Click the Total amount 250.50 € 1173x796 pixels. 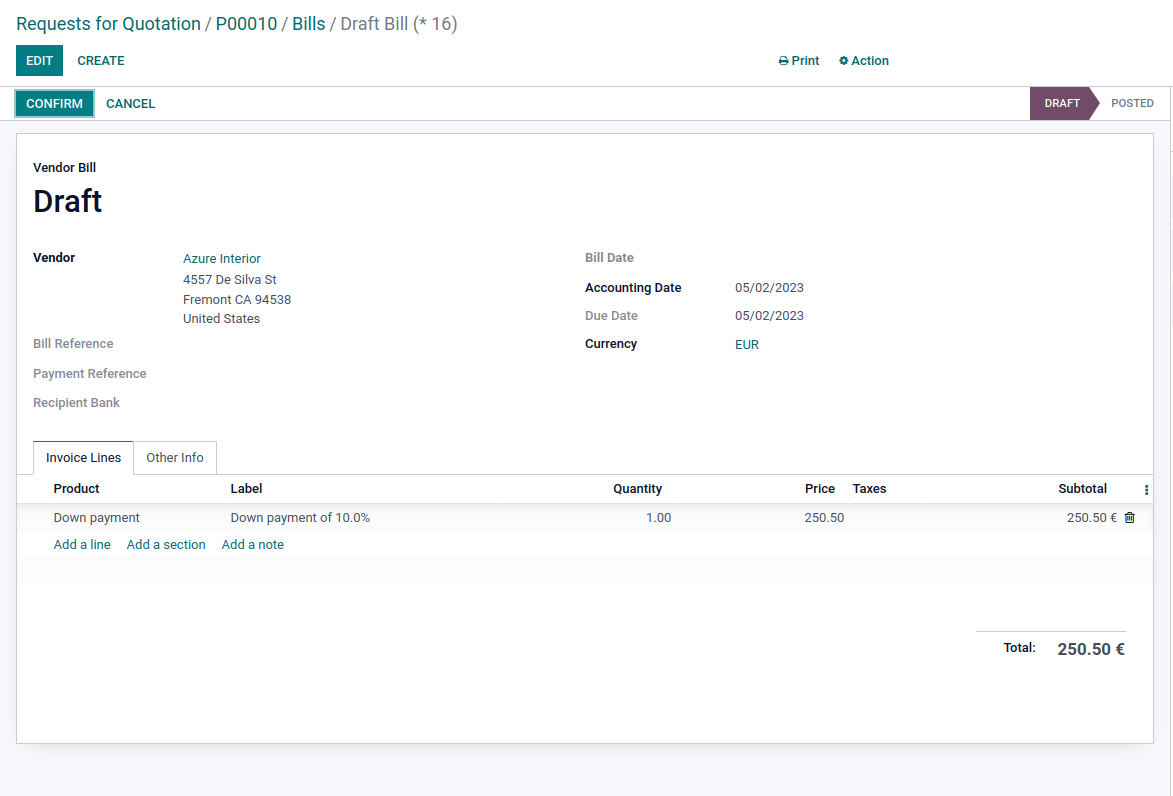tap(1091, 649)
